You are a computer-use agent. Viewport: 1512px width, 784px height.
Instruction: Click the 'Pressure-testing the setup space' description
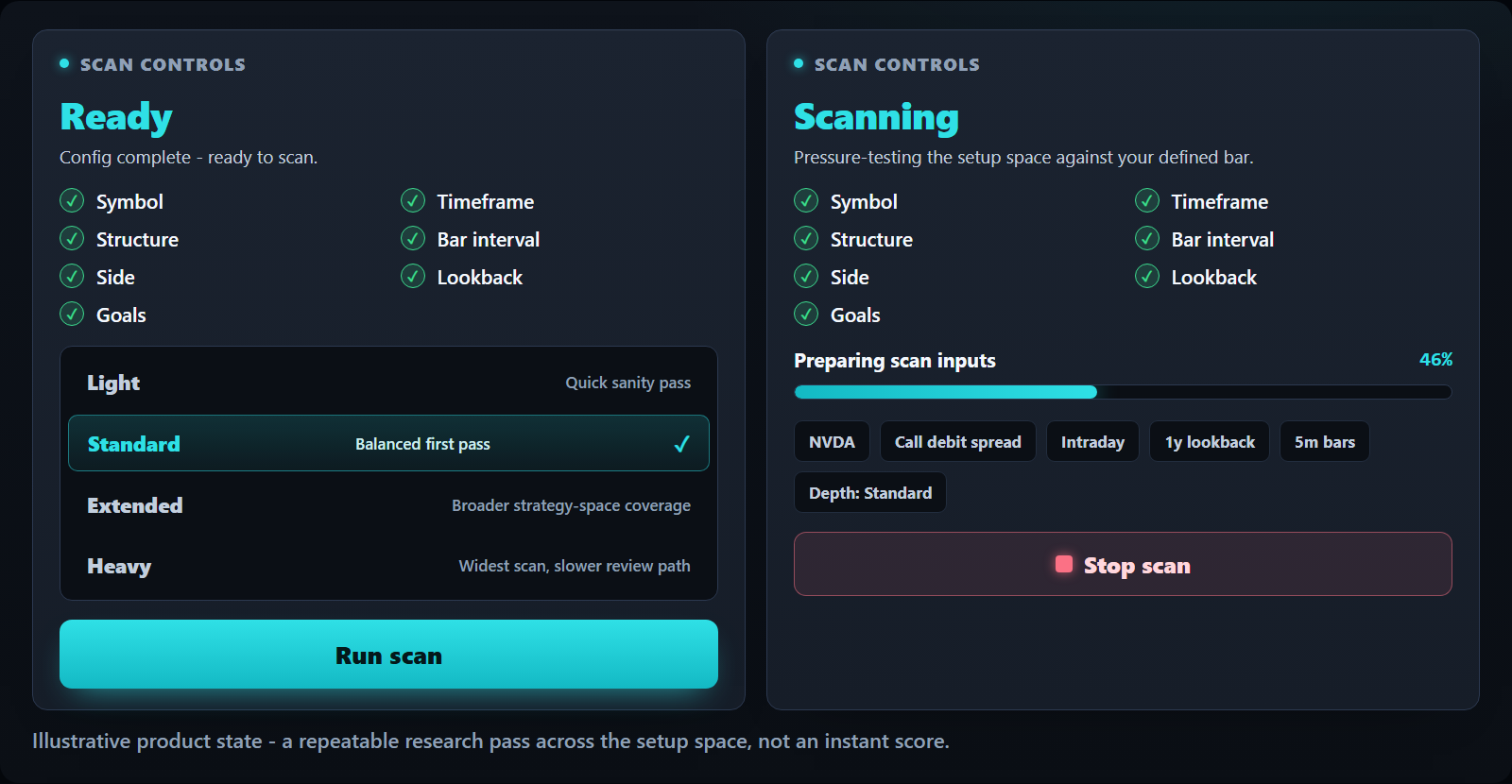(x=1023, y=158)
